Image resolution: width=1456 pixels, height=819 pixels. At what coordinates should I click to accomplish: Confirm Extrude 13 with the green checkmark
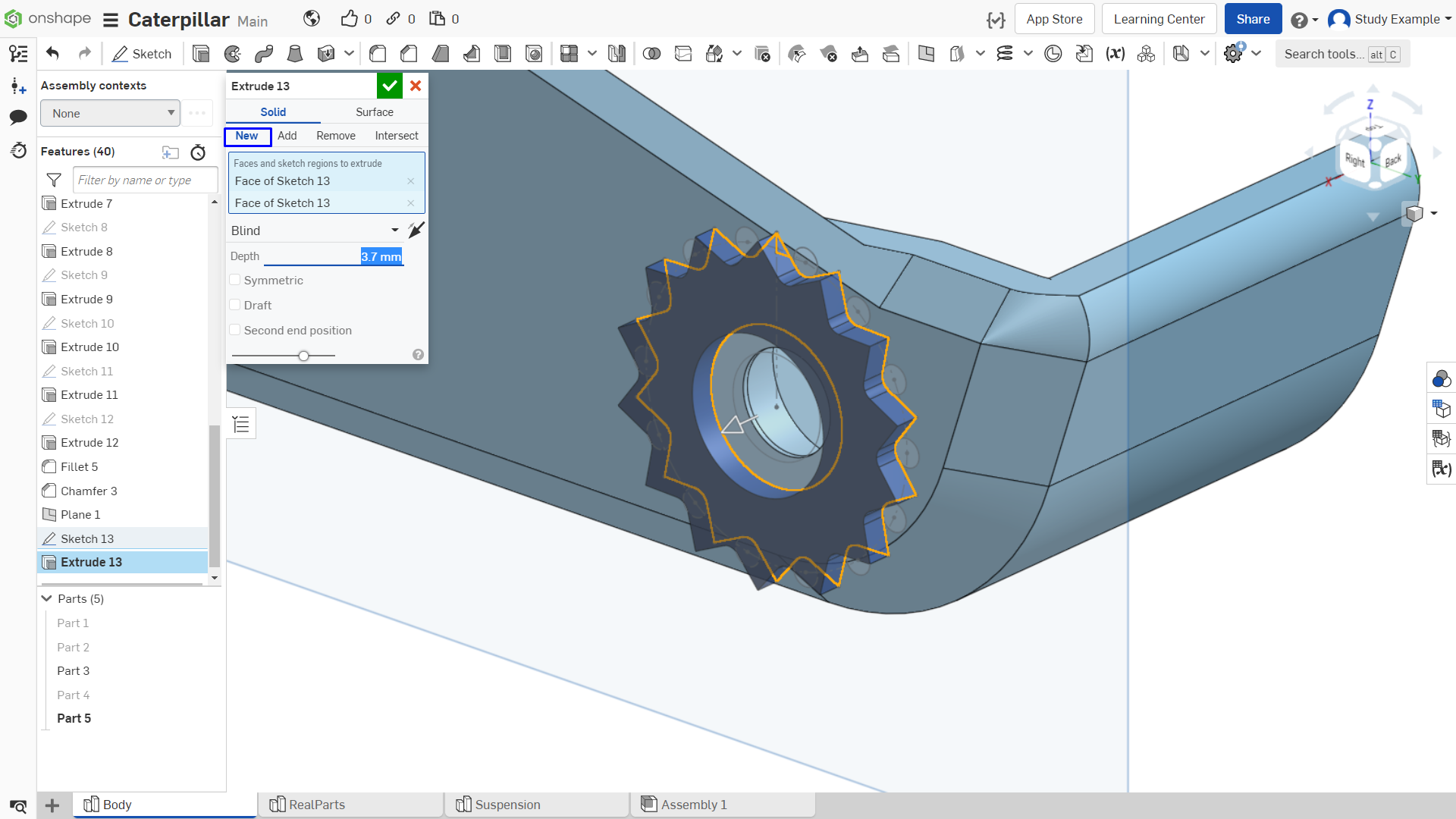[x=390, y=86]
